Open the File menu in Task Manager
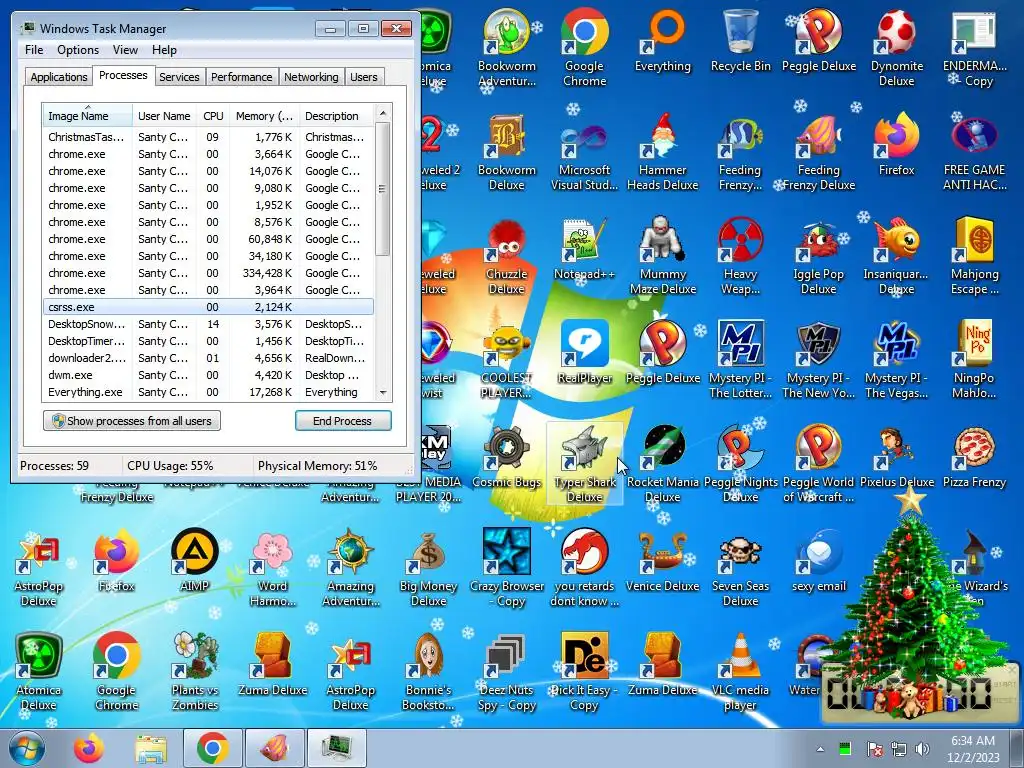The height and width of the screenshot is (768, 1024). (34, 50)
